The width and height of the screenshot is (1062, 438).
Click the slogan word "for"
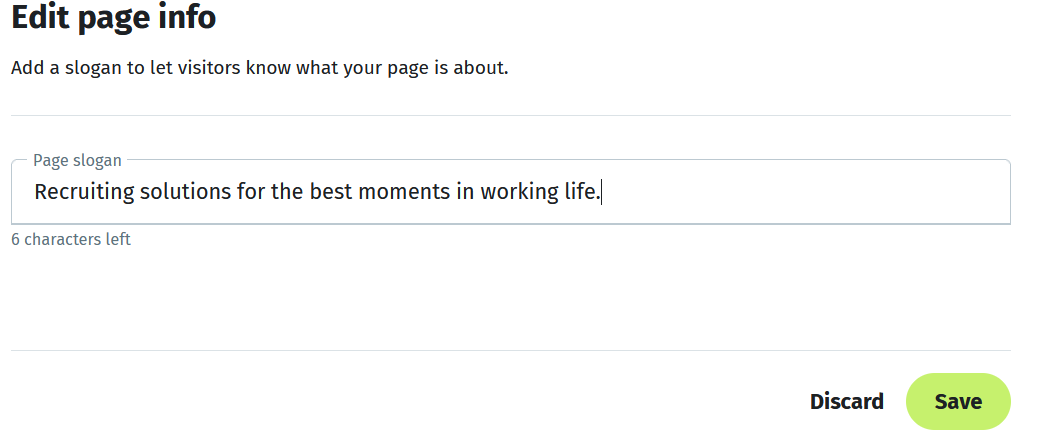[x=250, y=192]
